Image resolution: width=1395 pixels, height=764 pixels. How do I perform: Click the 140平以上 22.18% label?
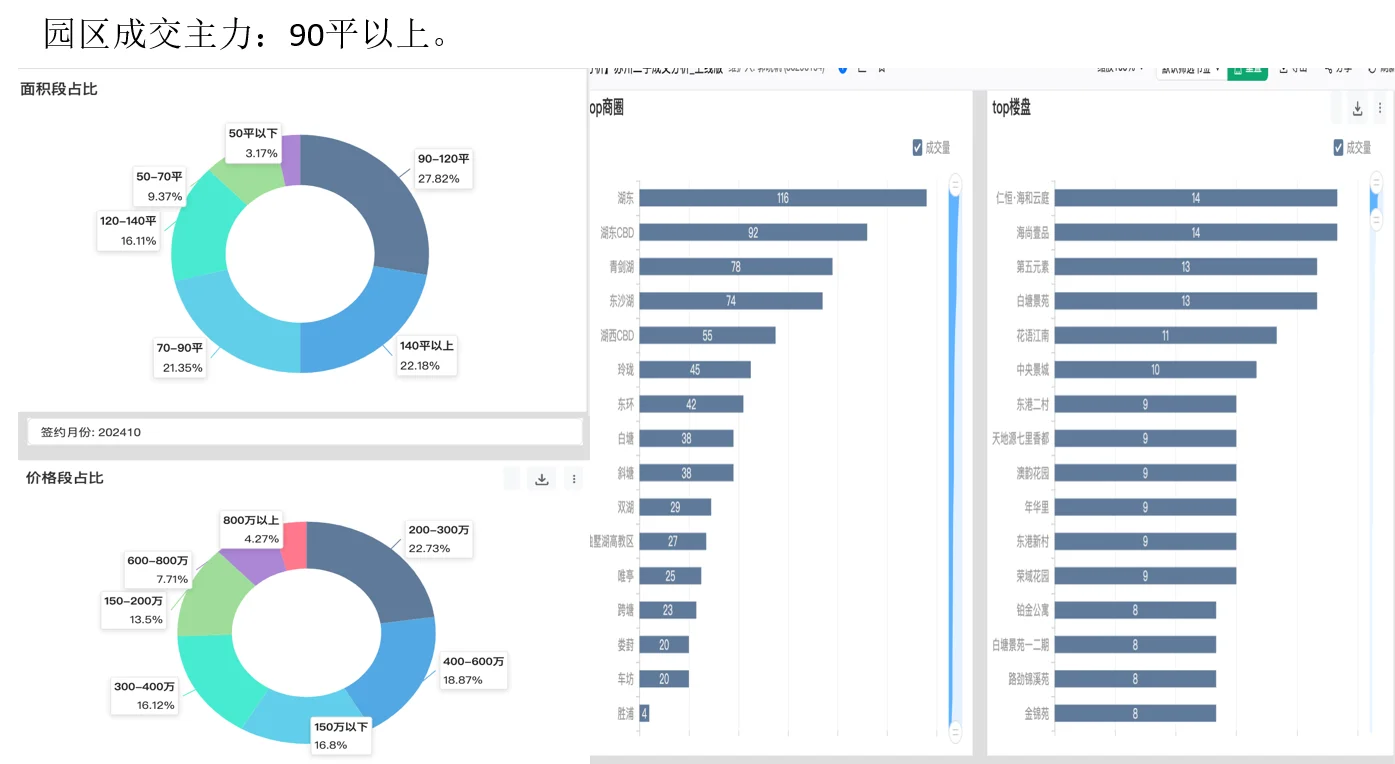427,355
